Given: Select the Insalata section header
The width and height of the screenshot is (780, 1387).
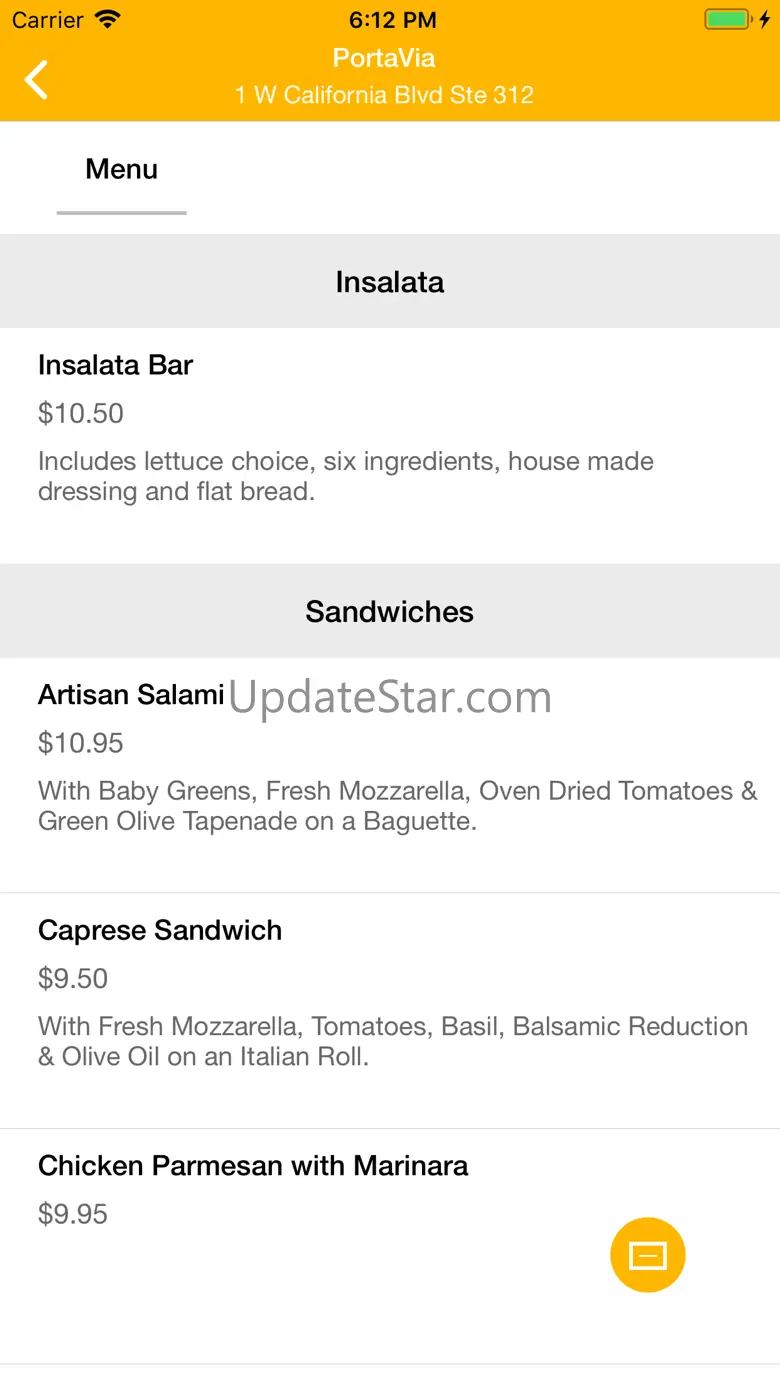Looking at the screenshot, I should 390,282.
